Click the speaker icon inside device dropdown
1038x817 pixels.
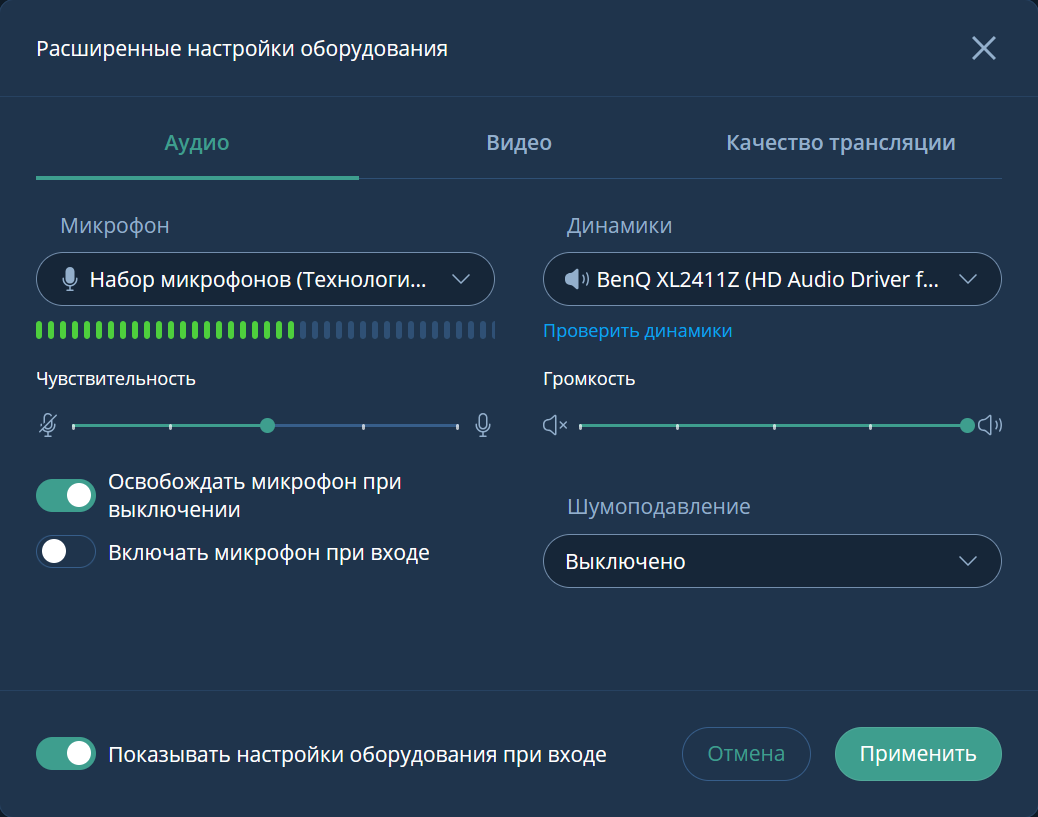tap(577, 279)
